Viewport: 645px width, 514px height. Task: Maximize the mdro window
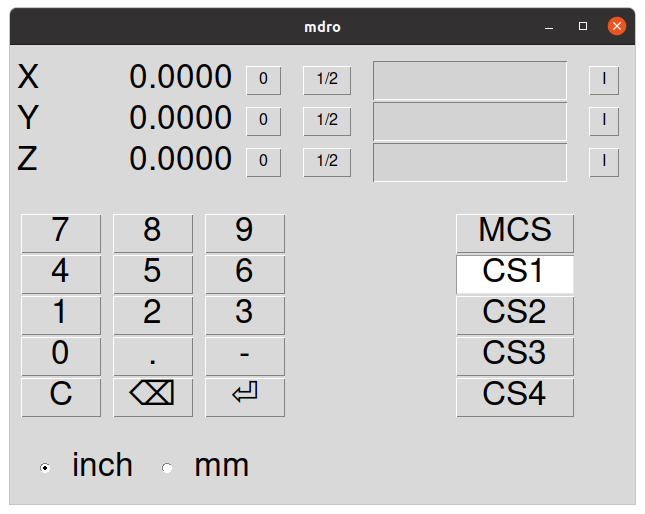583,27
